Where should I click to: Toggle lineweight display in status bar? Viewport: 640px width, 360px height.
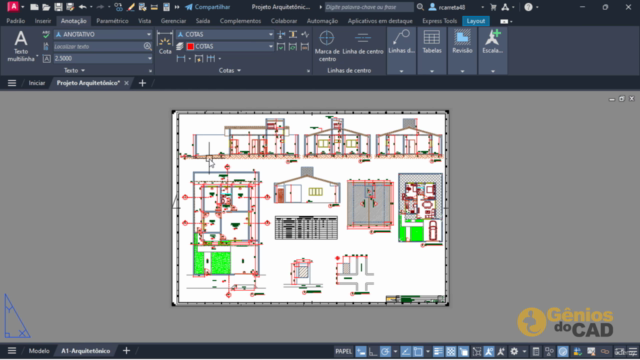point(438,351)
